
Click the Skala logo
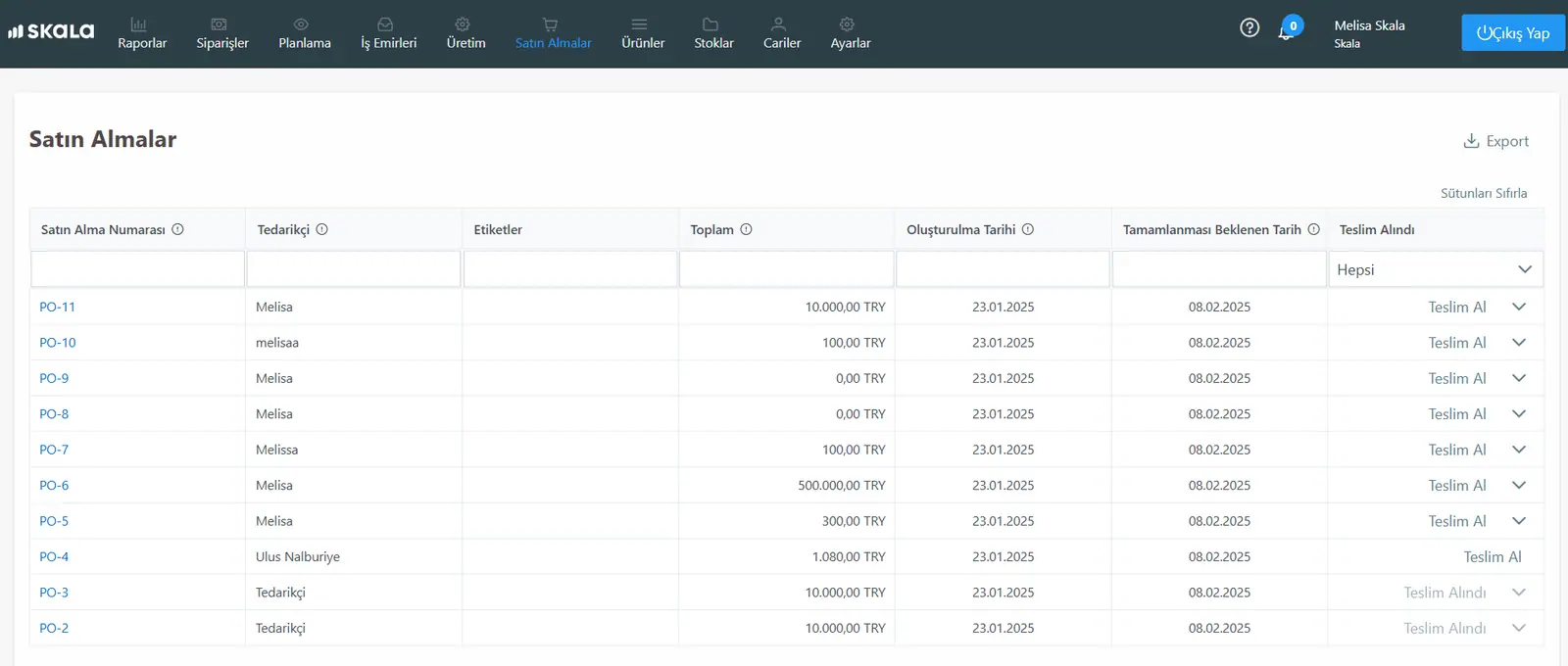click(x=51, y=31)
